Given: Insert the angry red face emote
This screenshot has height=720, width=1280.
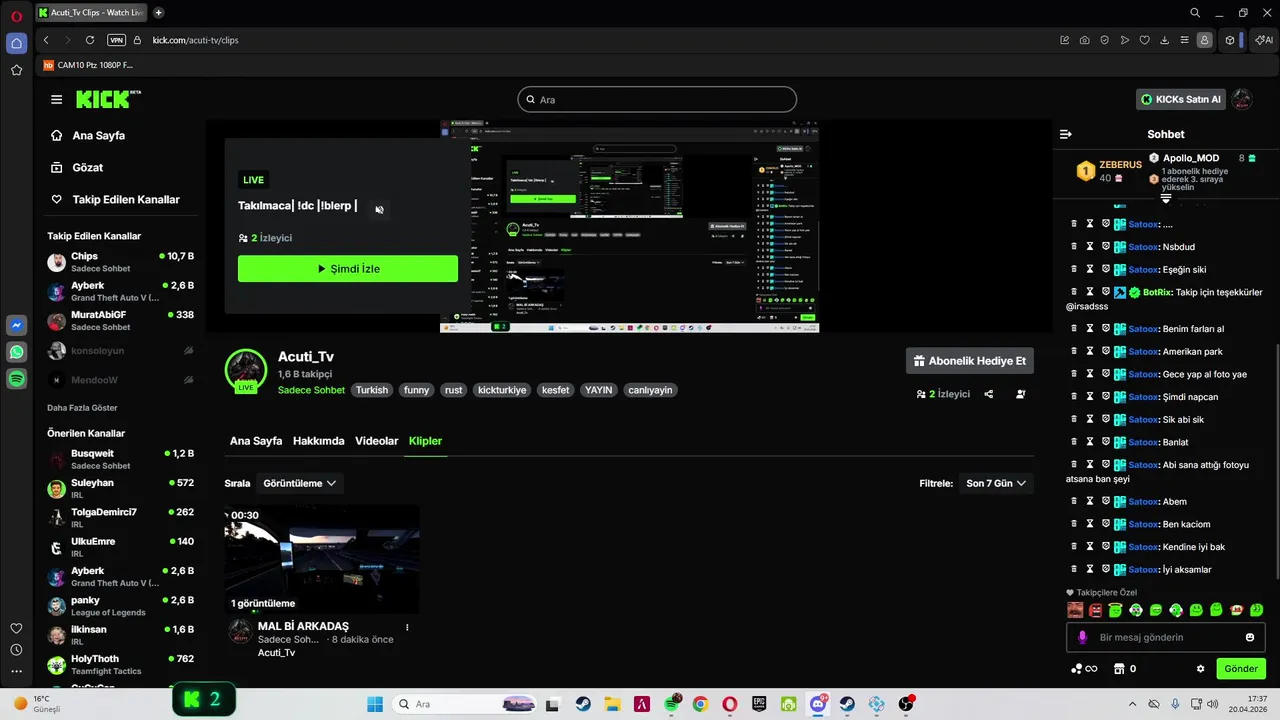Looking at the screenshot, I should coord(1096,610).
